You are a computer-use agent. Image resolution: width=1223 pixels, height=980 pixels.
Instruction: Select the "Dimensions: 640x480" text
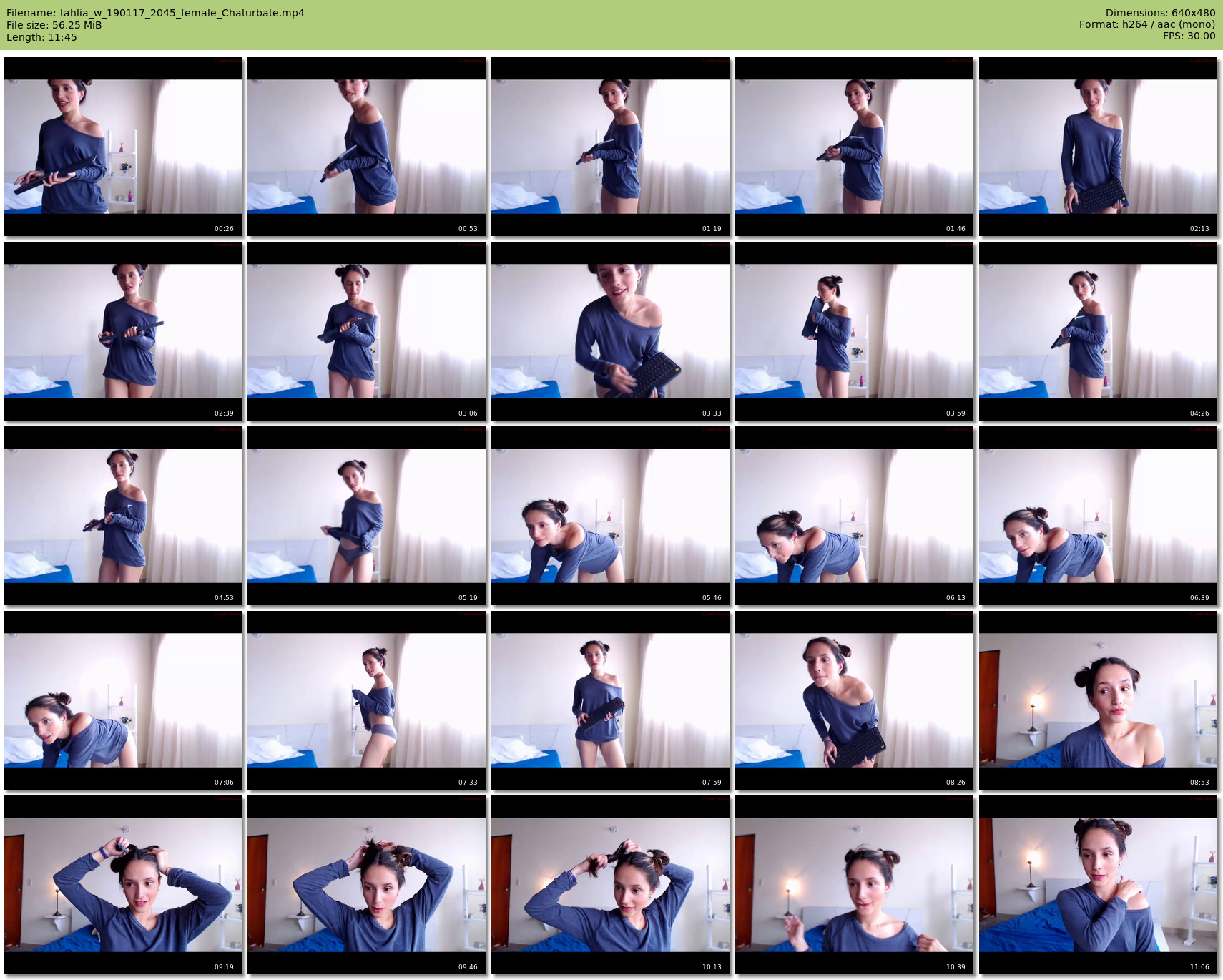click(x=1160, y=13)
